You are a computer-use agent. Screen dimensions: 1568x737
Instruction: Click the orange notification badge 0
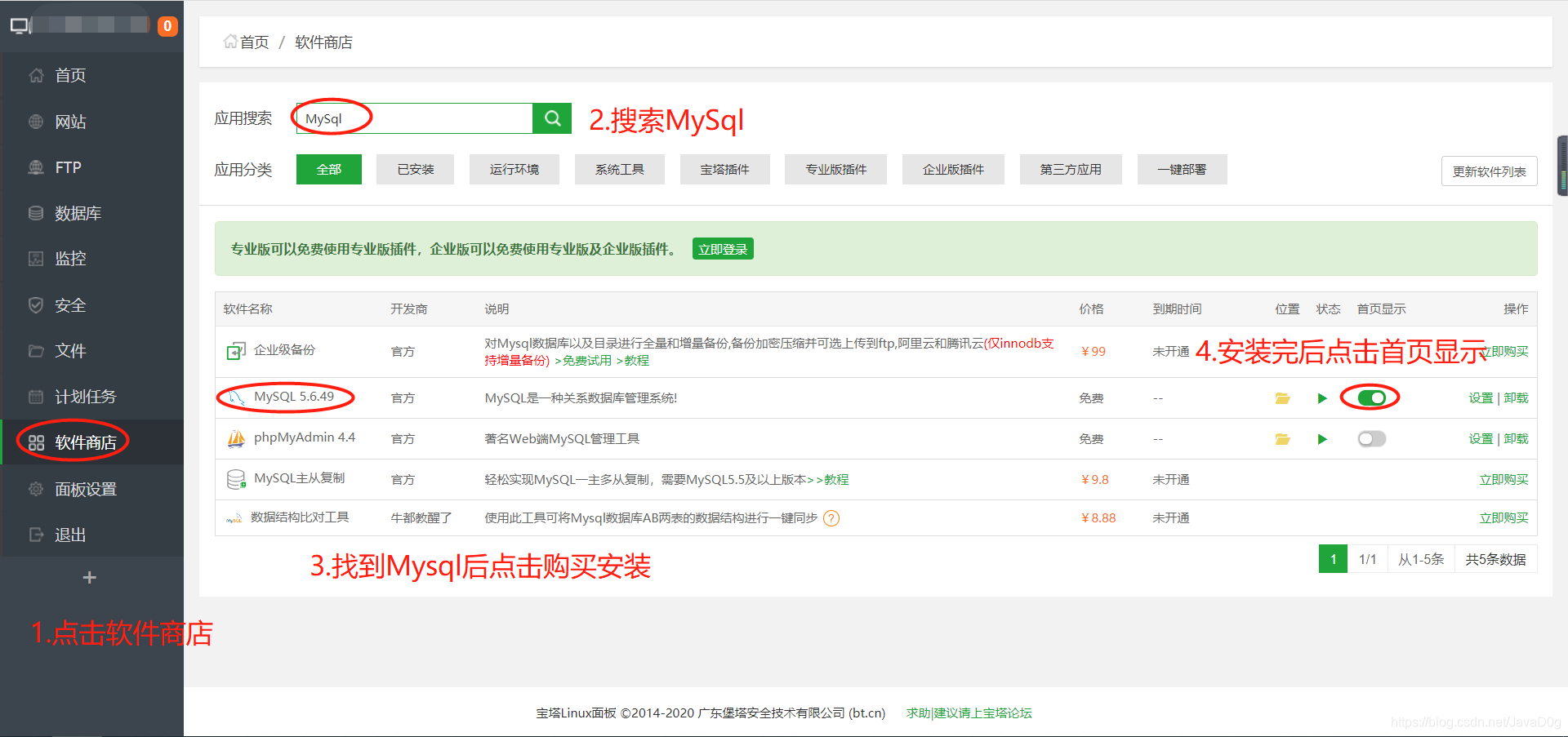coord(167,26)
